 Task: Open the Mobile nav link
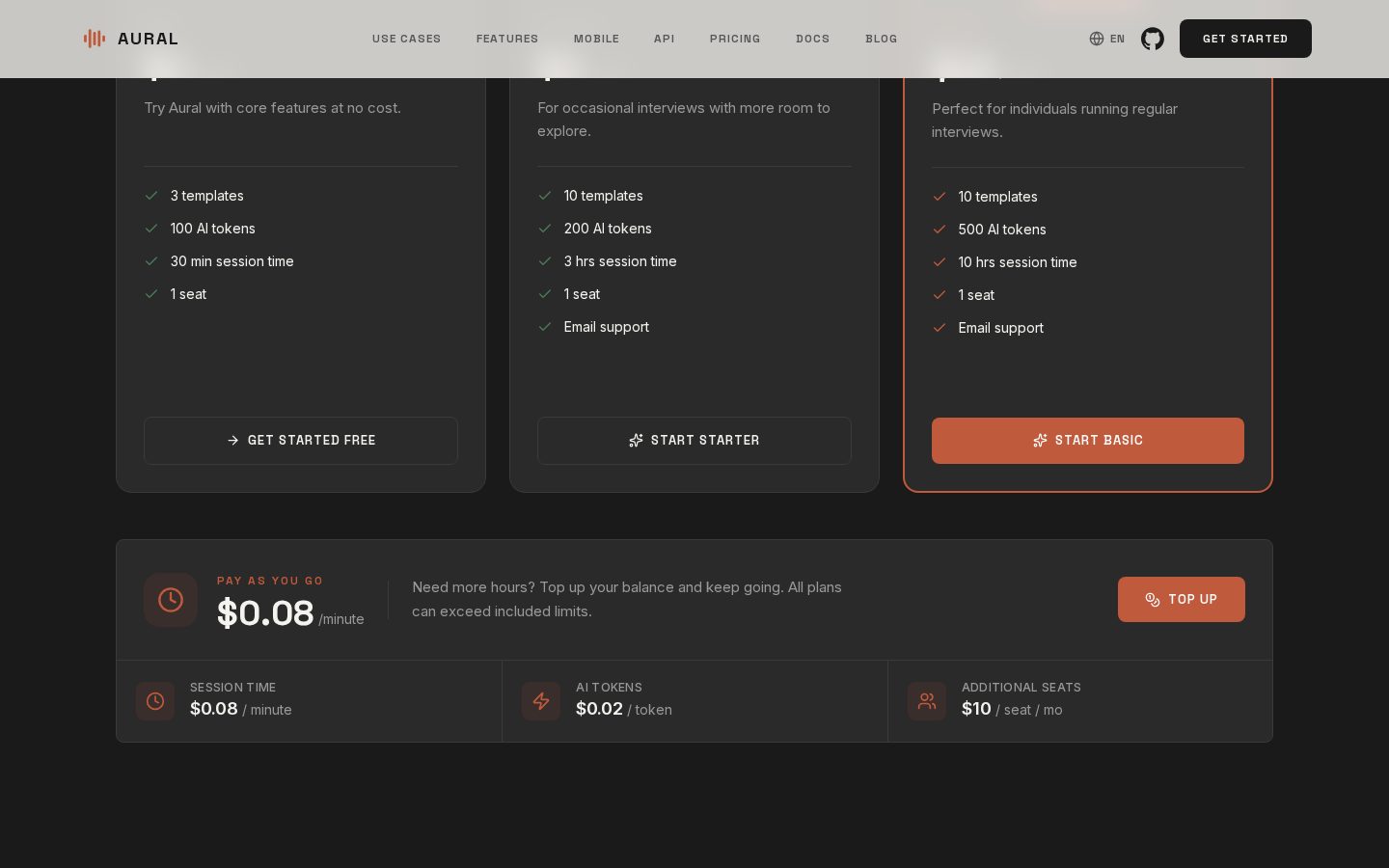click(596, 39)
